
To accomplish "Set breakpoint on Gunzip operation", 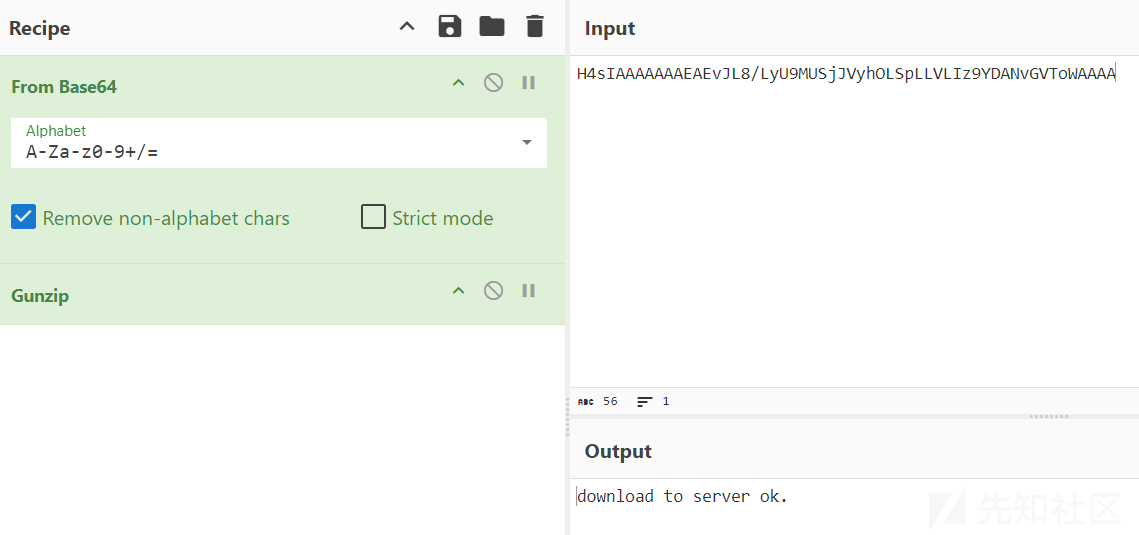I will tap(528, 291).
